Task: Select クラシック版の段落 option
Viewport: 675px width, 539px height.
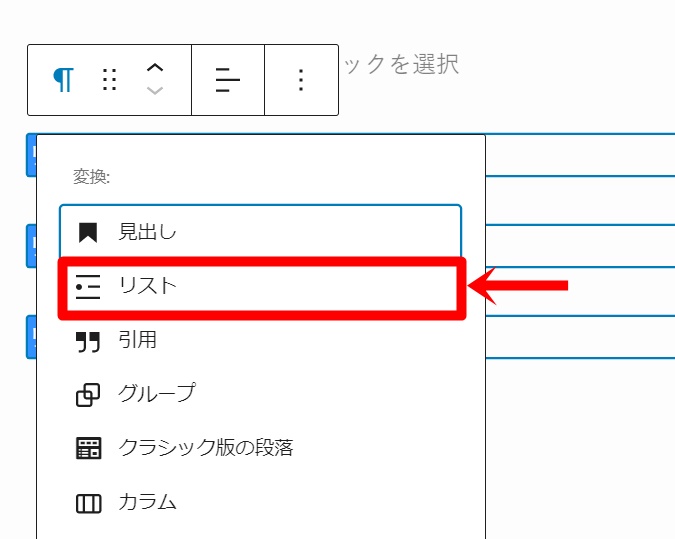Action: [x=205, y=447]
